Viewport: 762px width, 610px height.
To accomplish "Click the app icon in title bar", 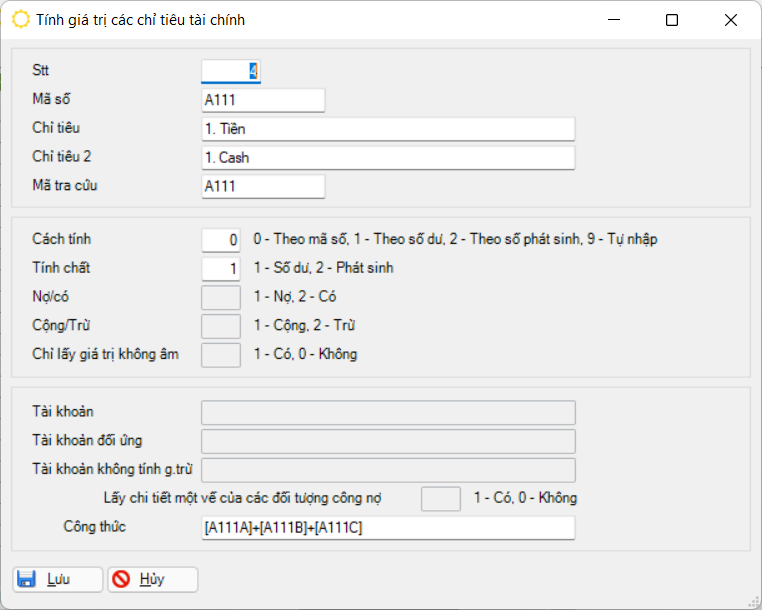I will point(20,19).
